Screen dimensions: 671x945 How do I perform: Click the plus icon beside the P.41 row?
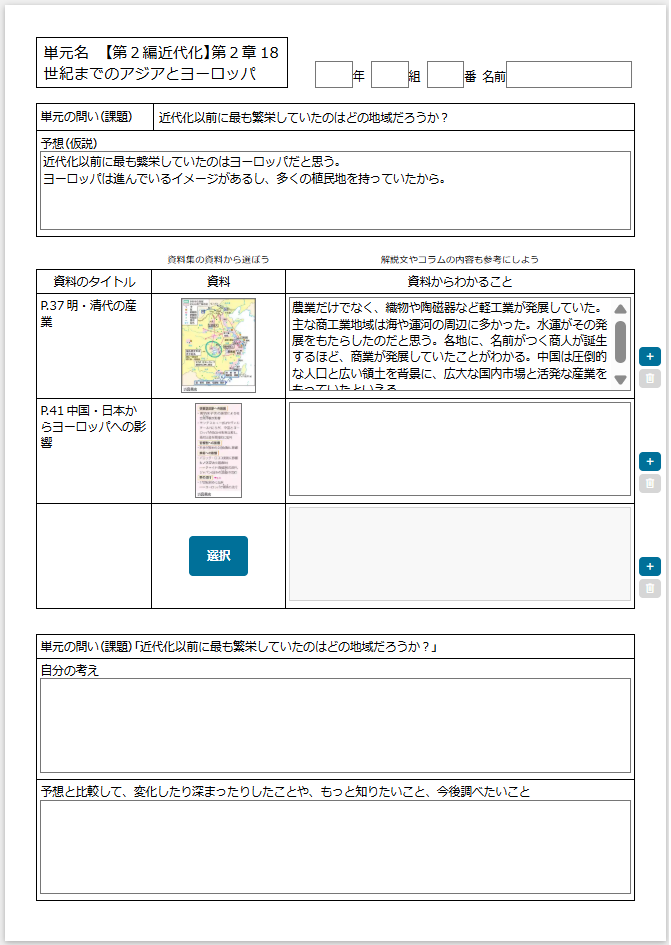(649, 461)
